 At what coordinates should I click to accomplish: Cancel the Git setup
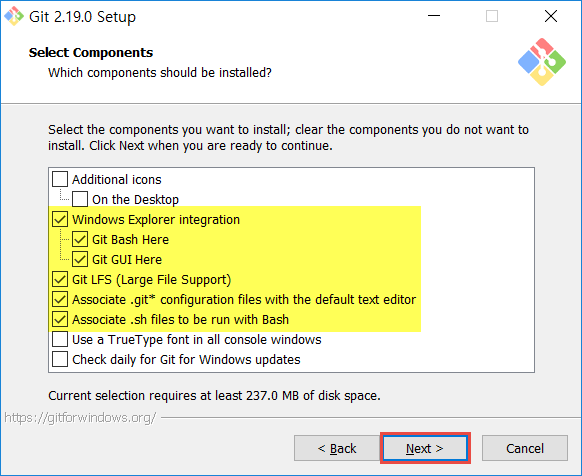(525, 448)
